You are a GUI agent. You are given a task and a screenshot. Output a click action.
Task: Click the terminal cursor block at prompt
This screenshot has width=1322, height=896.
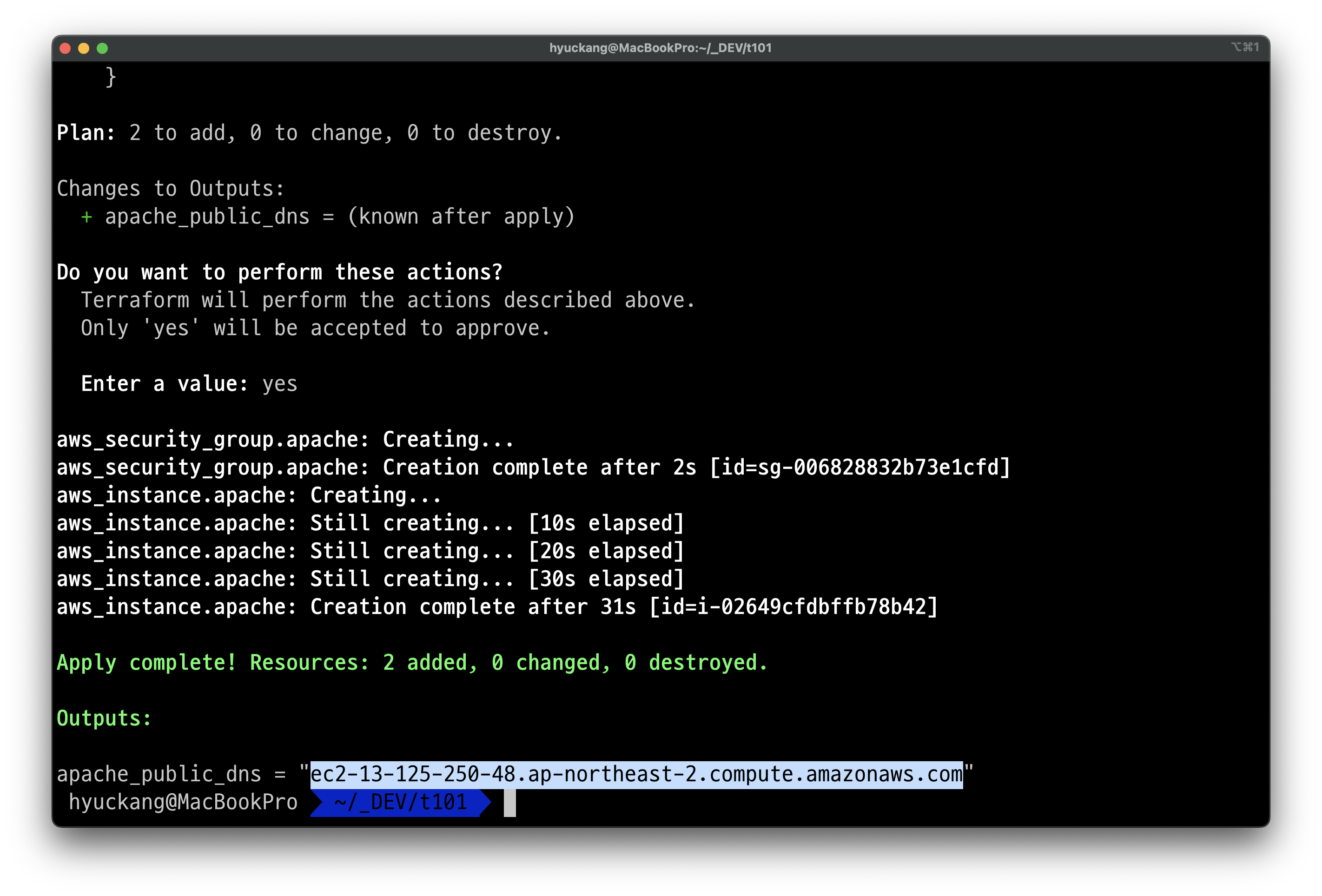[509, 803]
